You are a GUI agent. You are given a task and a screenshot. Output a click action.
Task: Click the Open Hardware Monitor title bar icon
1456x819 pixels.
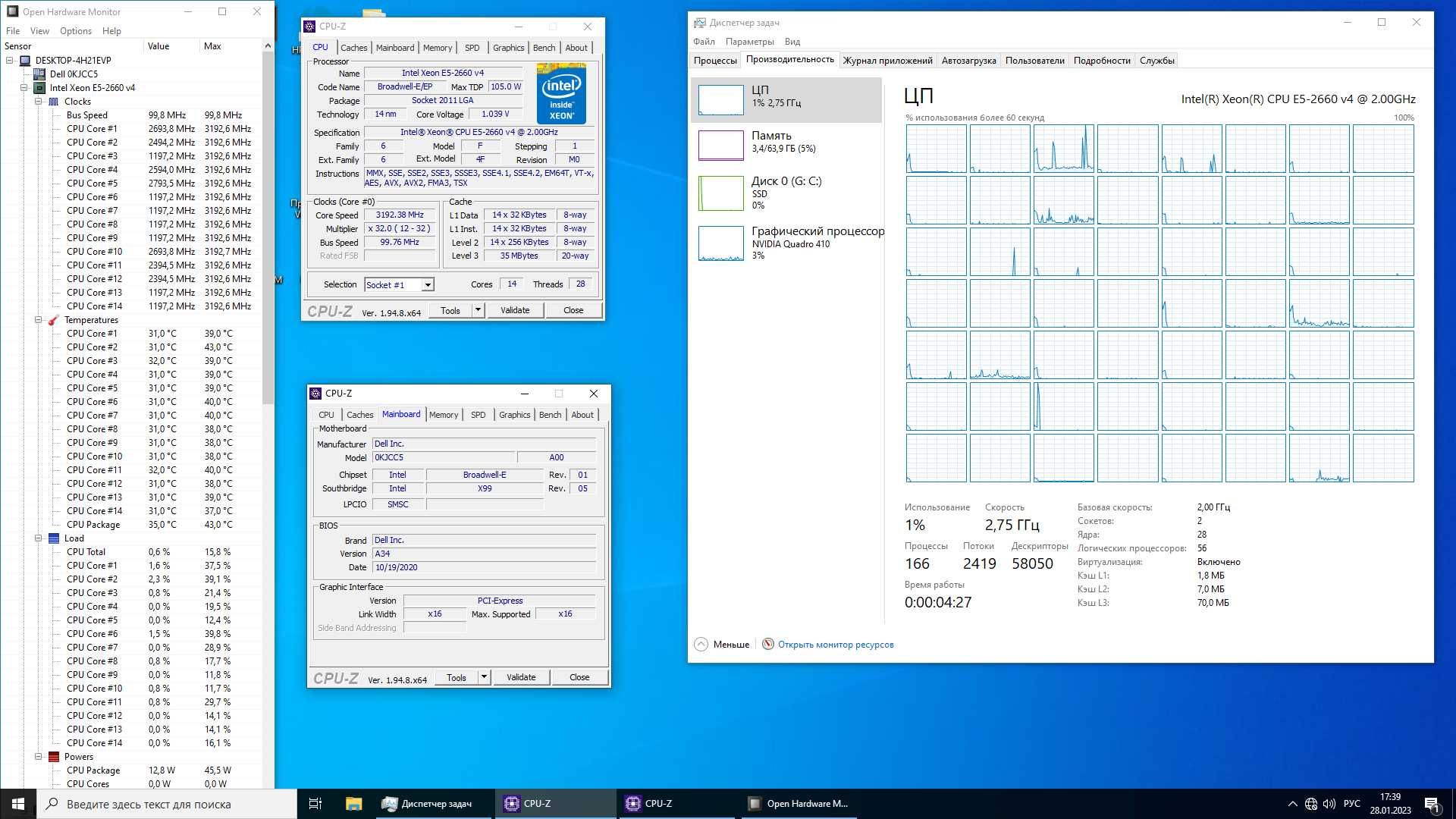12,11
